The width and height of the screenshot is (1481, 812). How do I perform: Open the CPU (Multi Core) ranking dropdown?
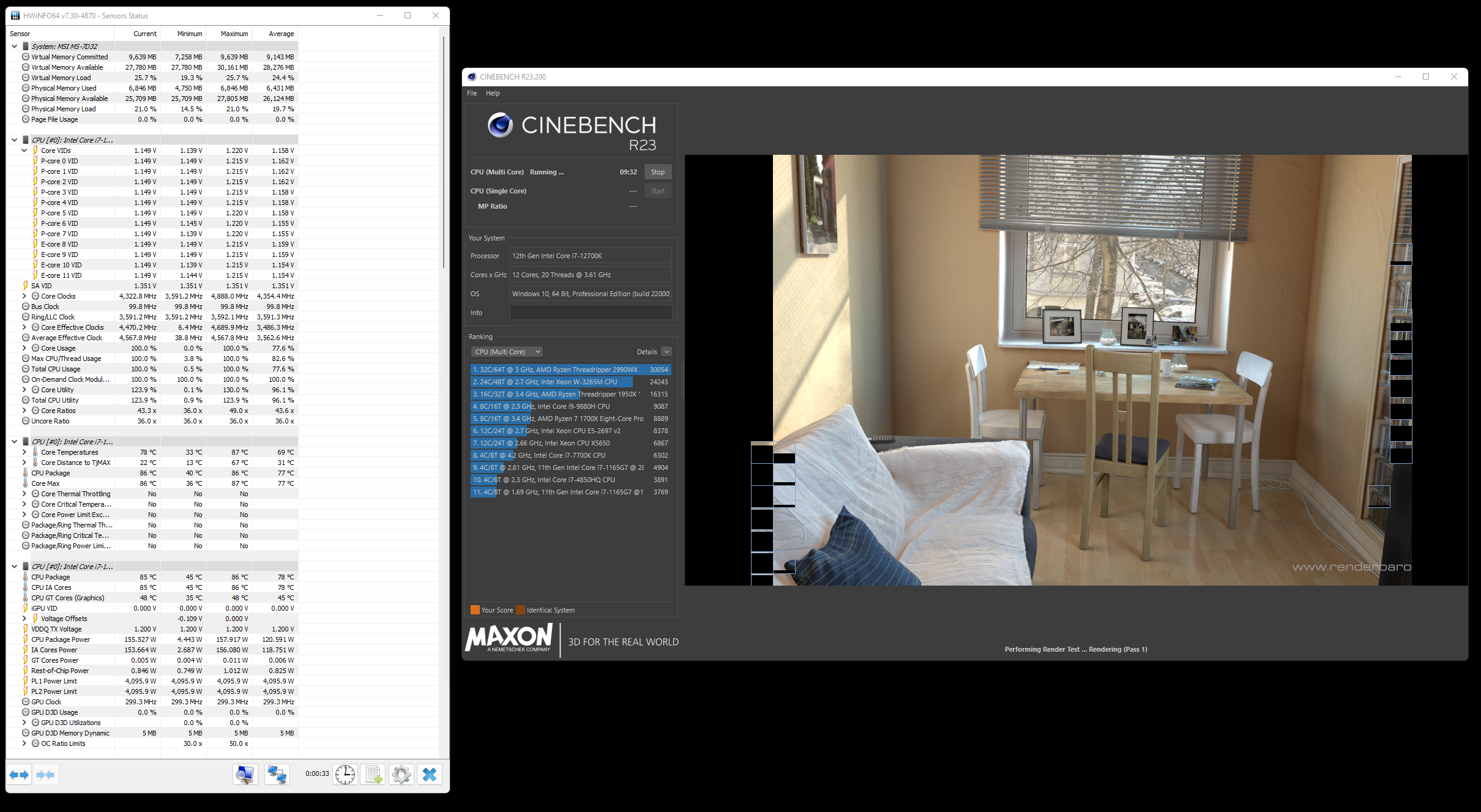pyautogui.click(x=507, y=352)
